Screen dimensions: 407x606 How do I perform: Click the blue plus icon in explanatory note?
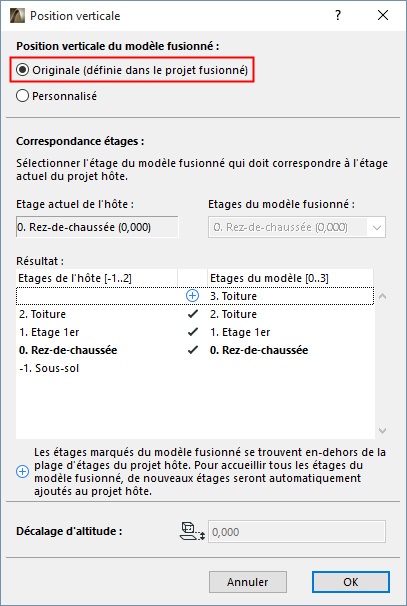pyautogui.click(x=22, y=472)
